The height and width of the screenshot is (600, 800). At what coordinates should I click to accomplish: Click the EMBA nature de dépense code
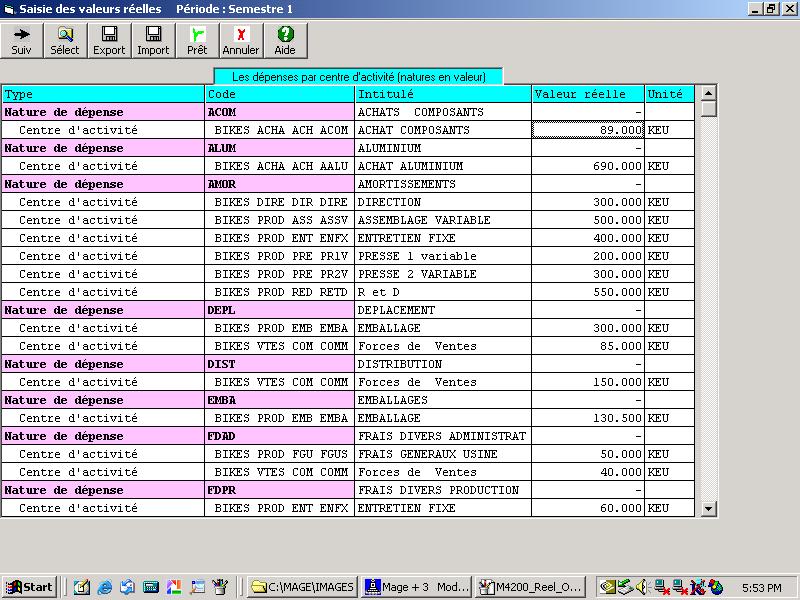(280, 400)
